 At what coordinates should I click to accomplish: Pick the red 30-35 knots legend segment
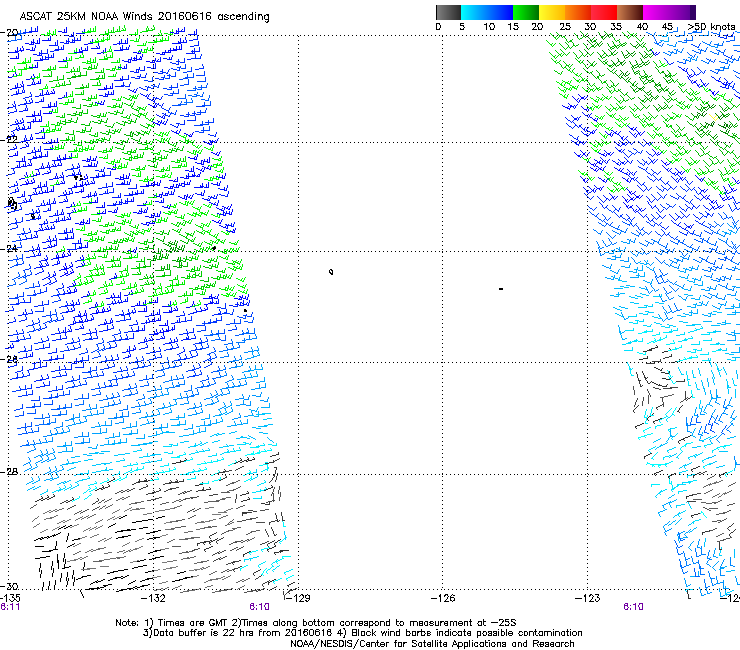coord(604,12)
